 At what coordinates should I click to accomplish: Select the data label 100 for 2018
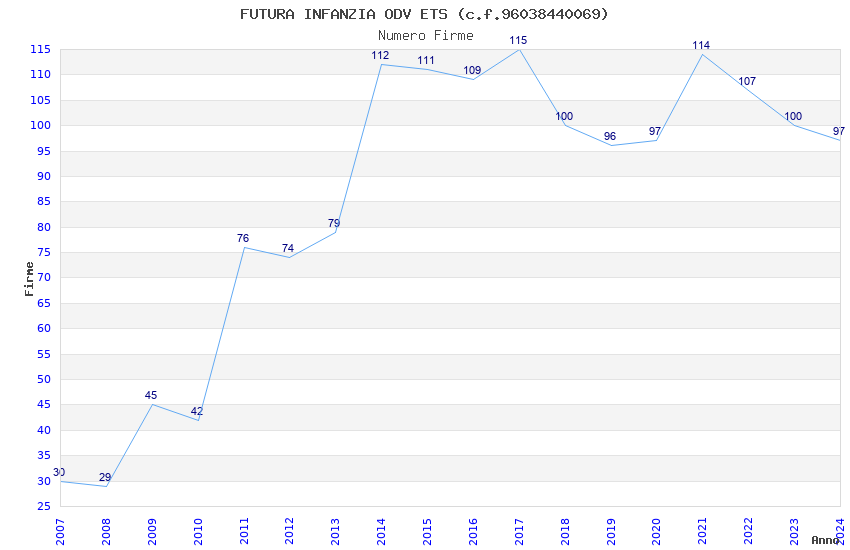click(x=564, y=116)
